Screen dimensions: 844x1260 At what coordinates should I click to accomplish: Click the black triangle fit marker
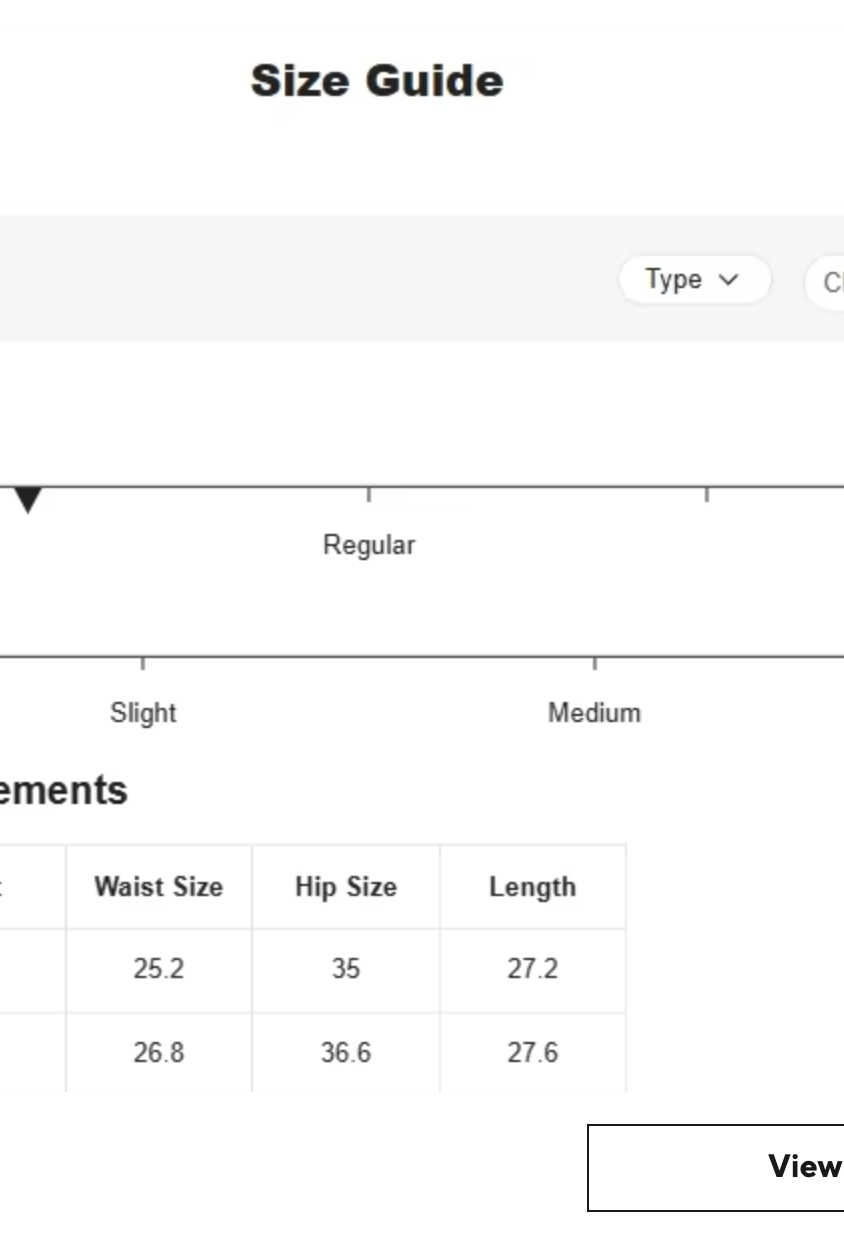point(28,499)
